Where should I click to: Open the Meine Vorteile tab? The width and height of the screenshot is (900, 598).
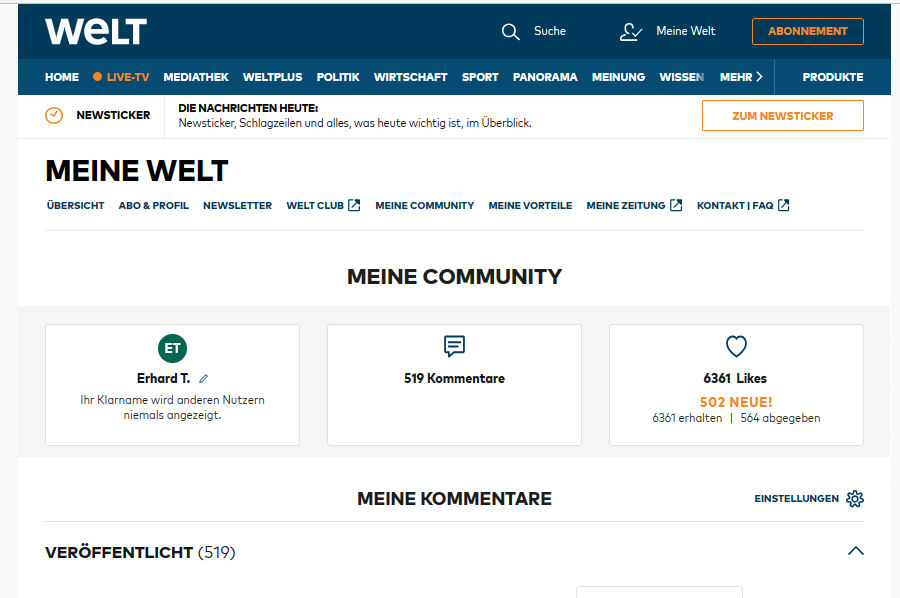pos(530,205)
